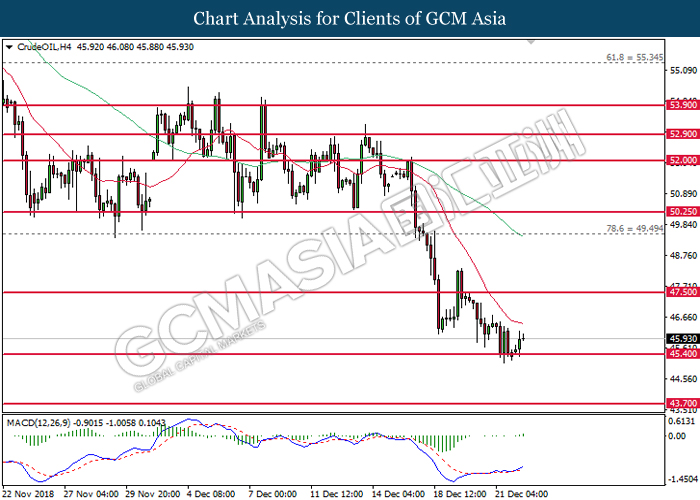Click the 52.900 red price label
This screenshot has height=500, width=700.
pyautogui.click(x=683, y=133)
